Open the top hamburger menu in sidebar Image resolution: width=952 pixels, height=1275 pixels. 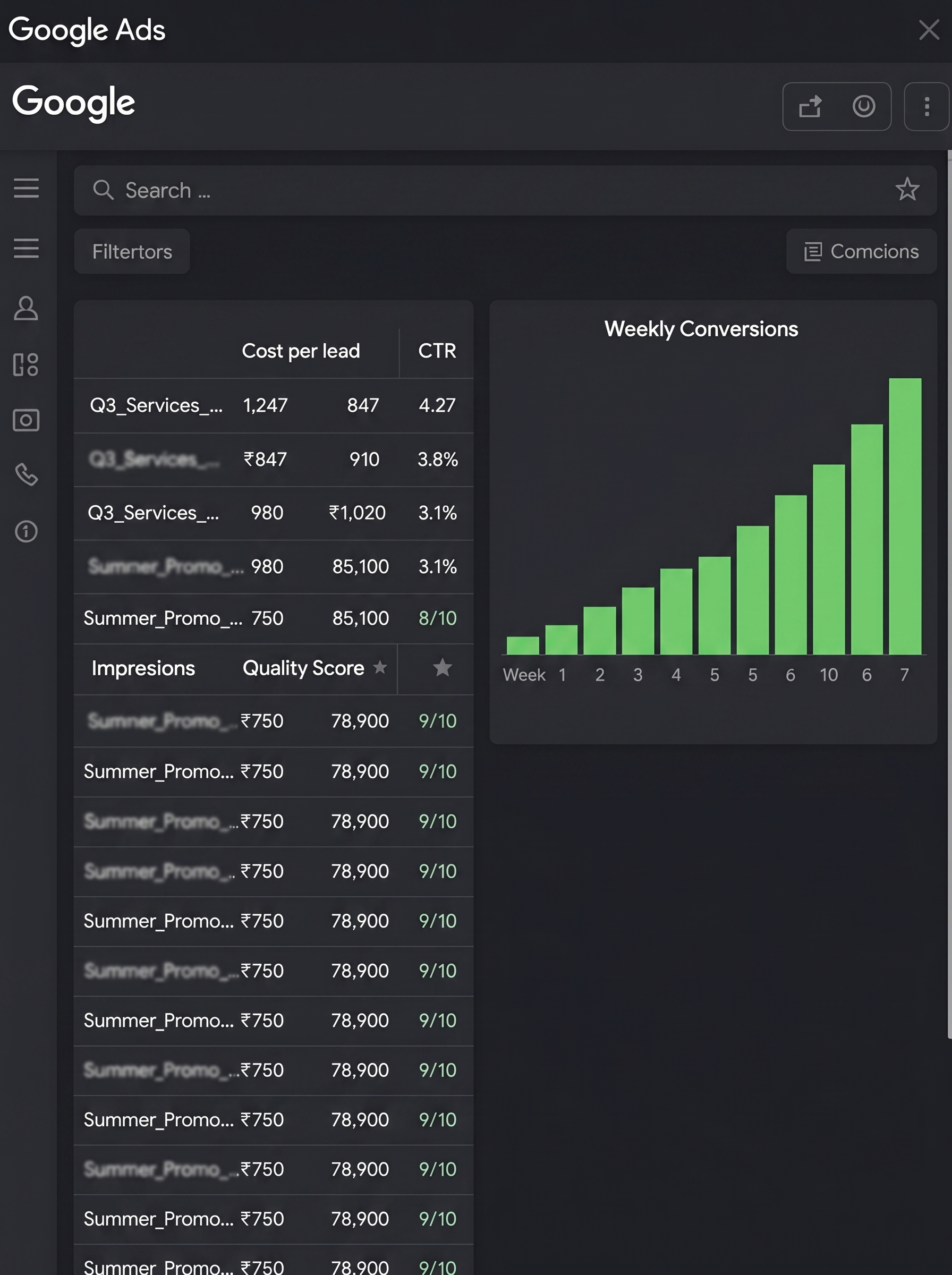(x=26, y=189)
